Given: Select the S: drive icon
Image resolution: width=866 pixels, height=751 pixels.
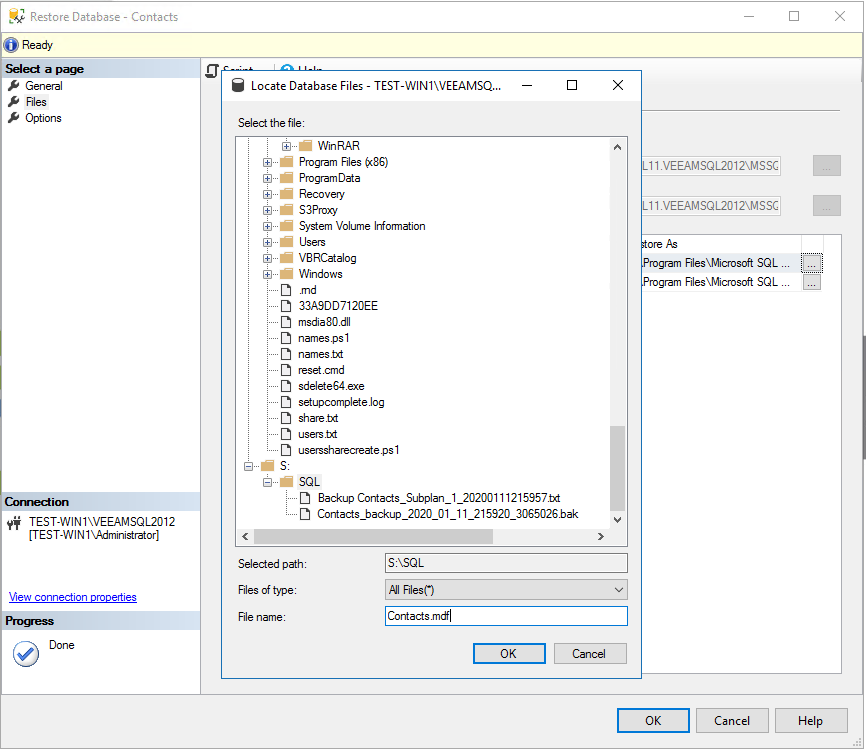Looking at the screenshot, I should (268, 466).
